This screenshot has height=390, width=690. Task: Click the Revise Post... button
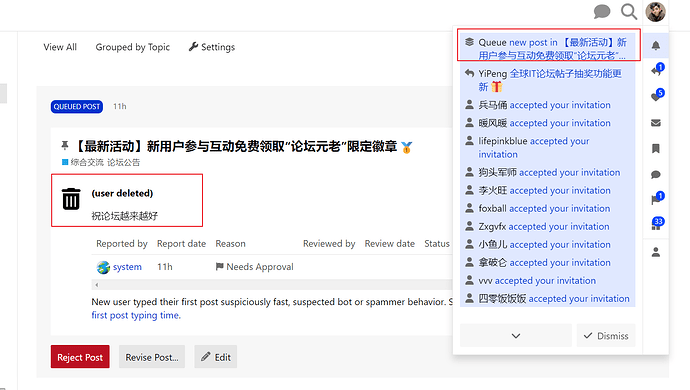point(152,357)
